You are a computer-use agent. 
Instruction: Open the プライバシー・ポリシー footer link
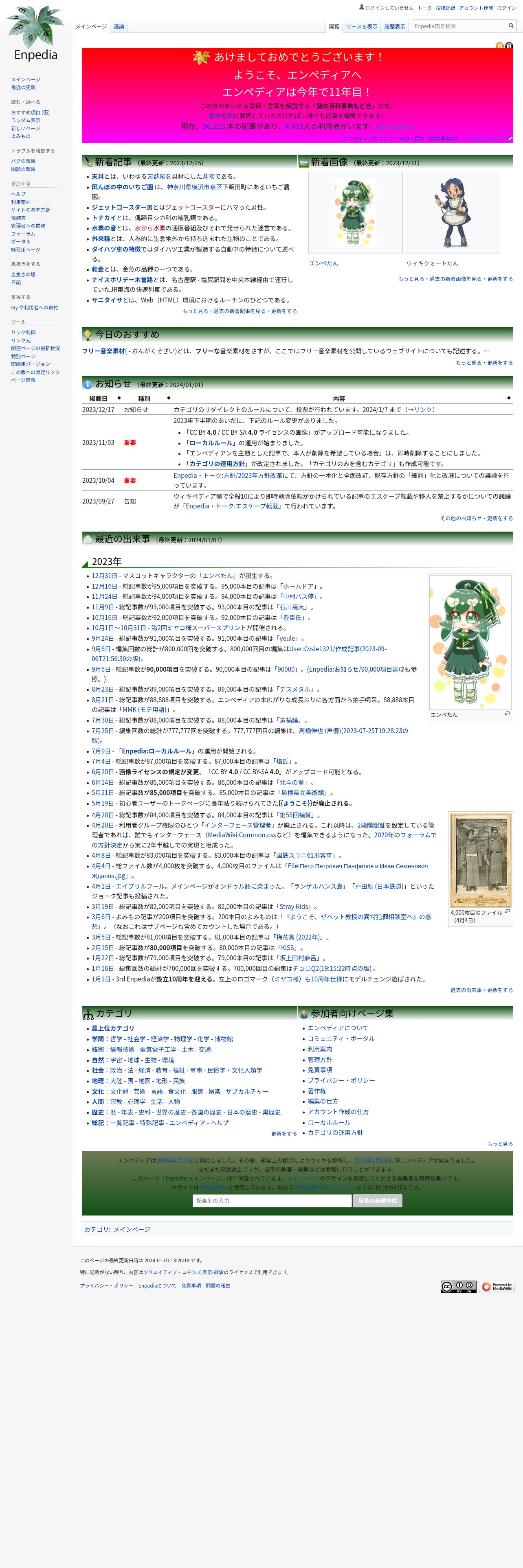107,1285
